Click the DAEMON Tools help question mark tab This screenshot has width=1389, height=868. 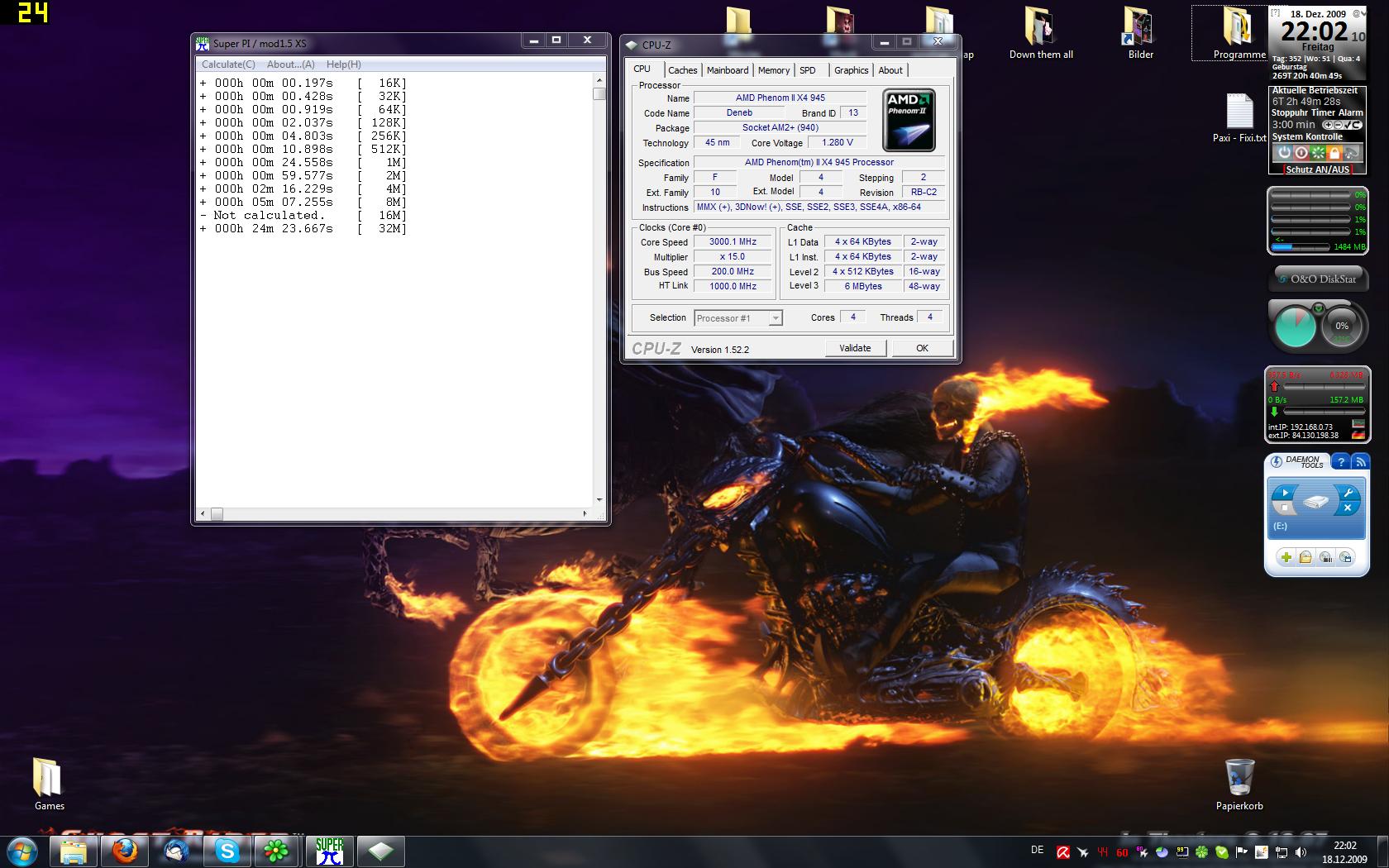point(1340,462)
